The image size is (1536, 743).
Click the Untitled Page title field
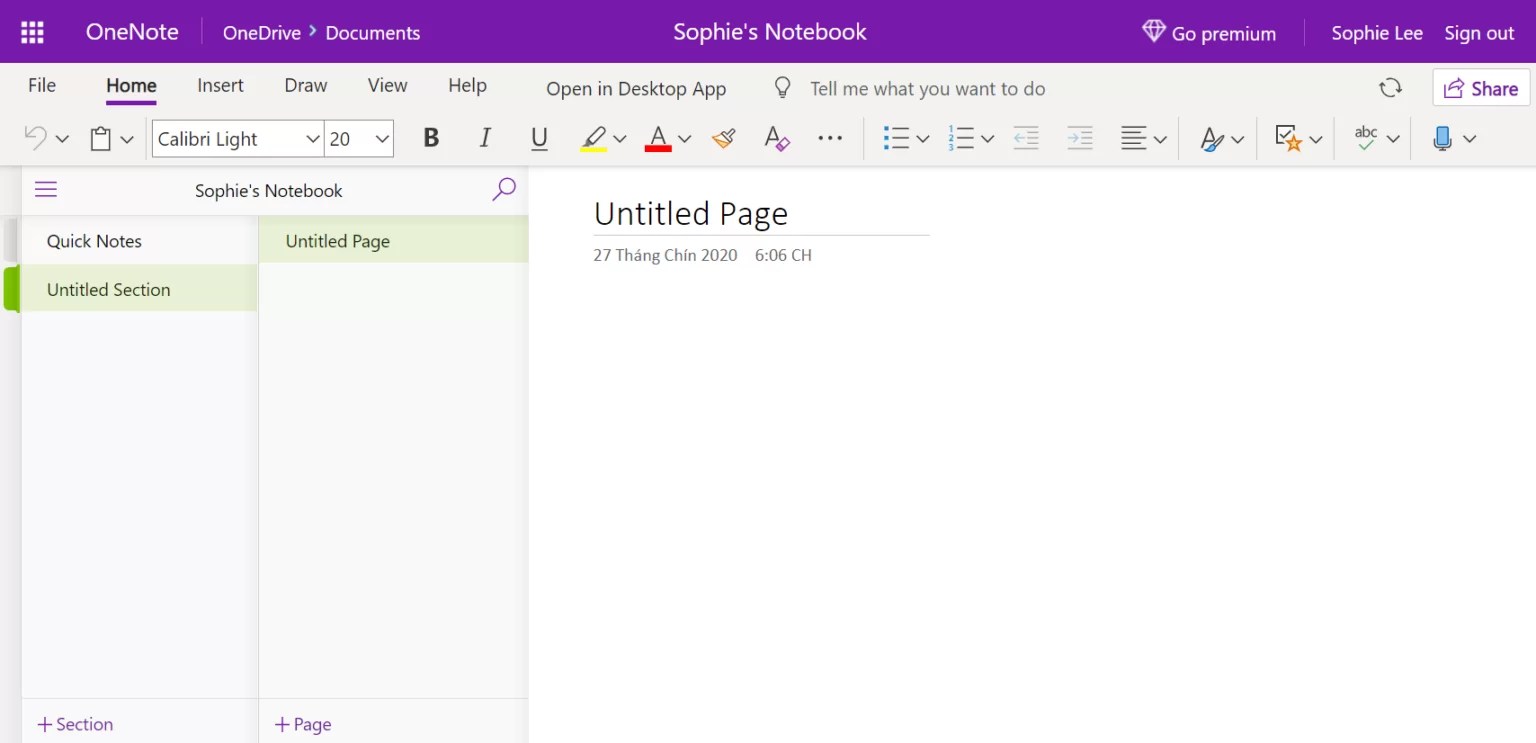tap(761, 213)
